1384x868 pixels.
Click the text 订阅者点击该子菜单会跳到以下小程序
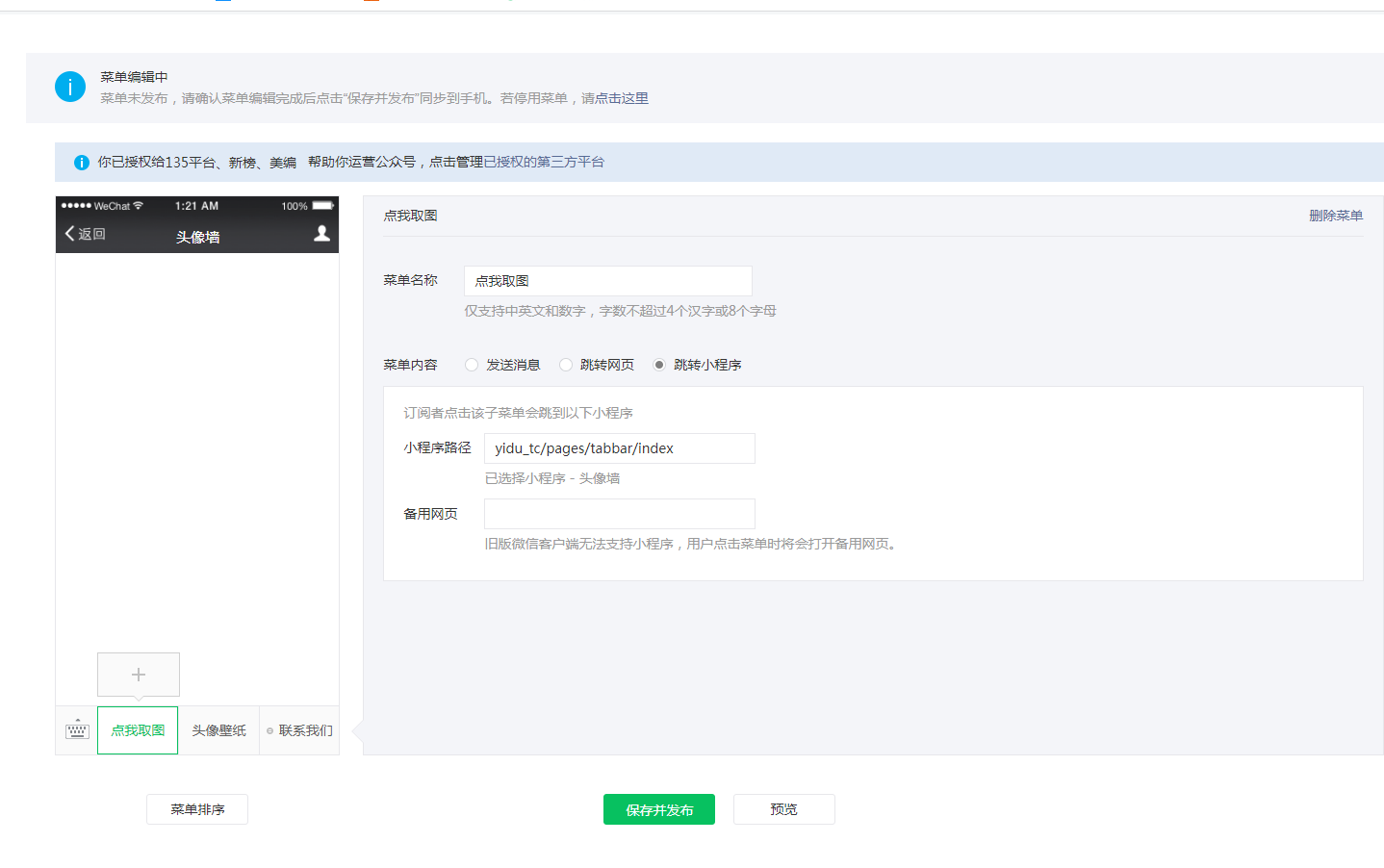(x=518, y=413)
